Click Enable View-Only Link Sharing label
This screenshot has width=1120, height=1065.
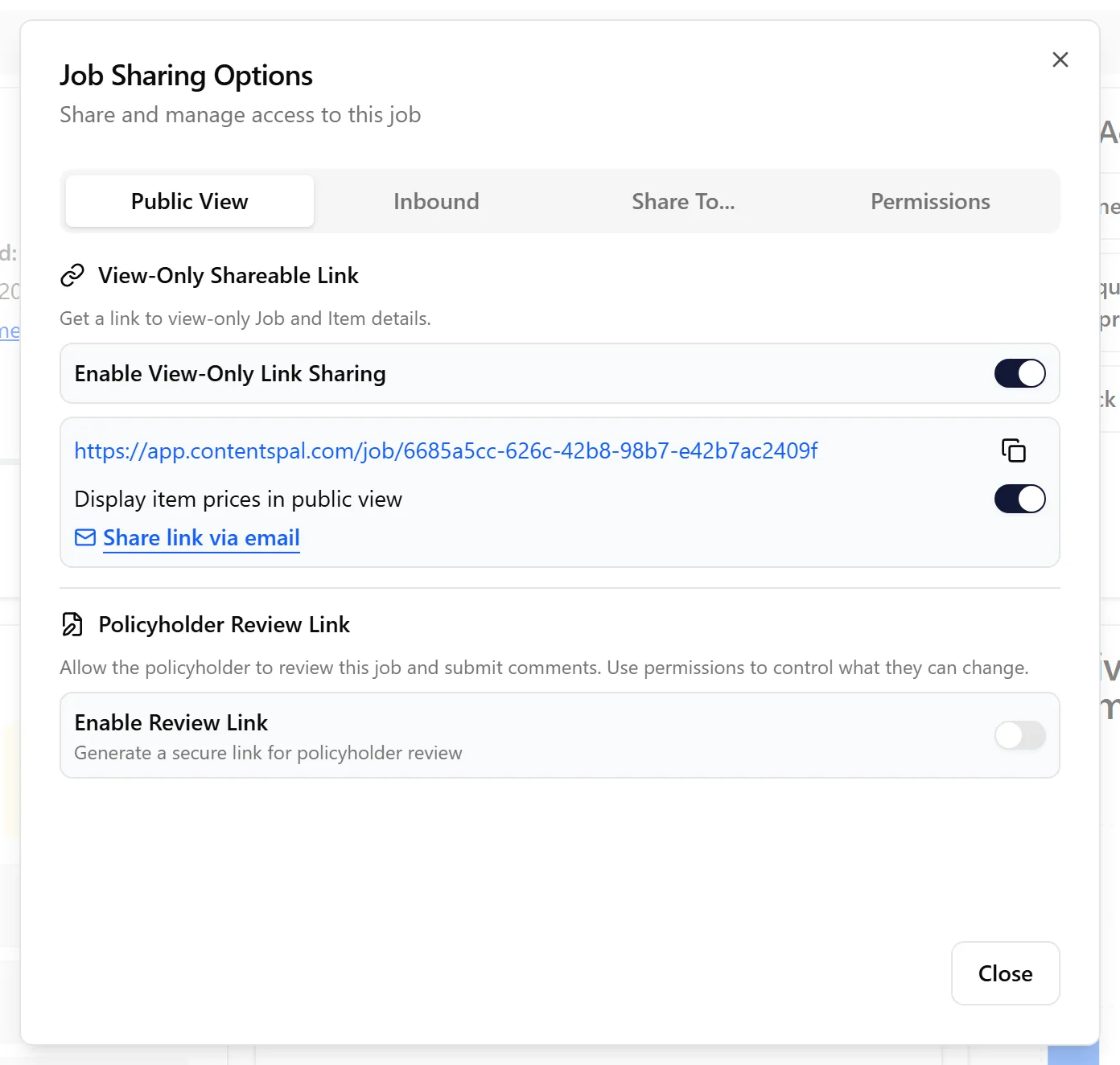tap(230, 373)
